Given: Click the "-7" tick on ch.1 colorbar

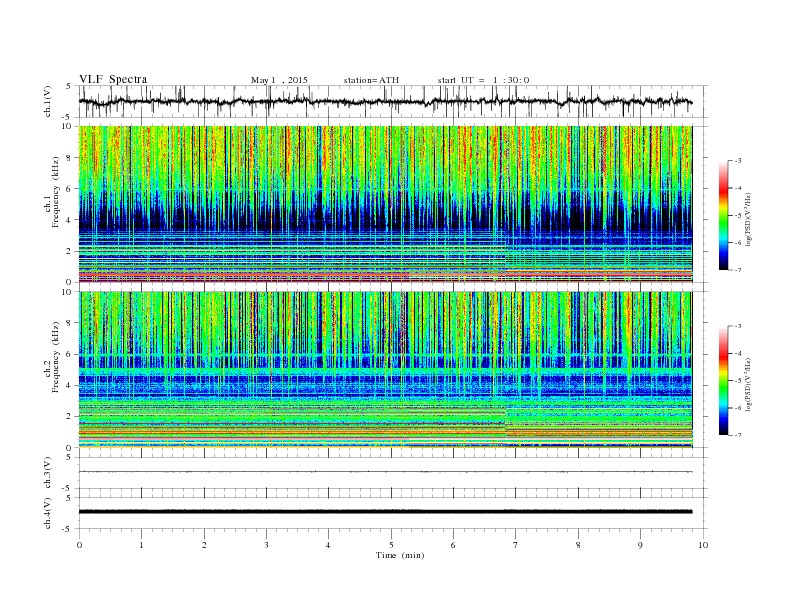Looking at the screenshot, I should (x=738, y=270).
